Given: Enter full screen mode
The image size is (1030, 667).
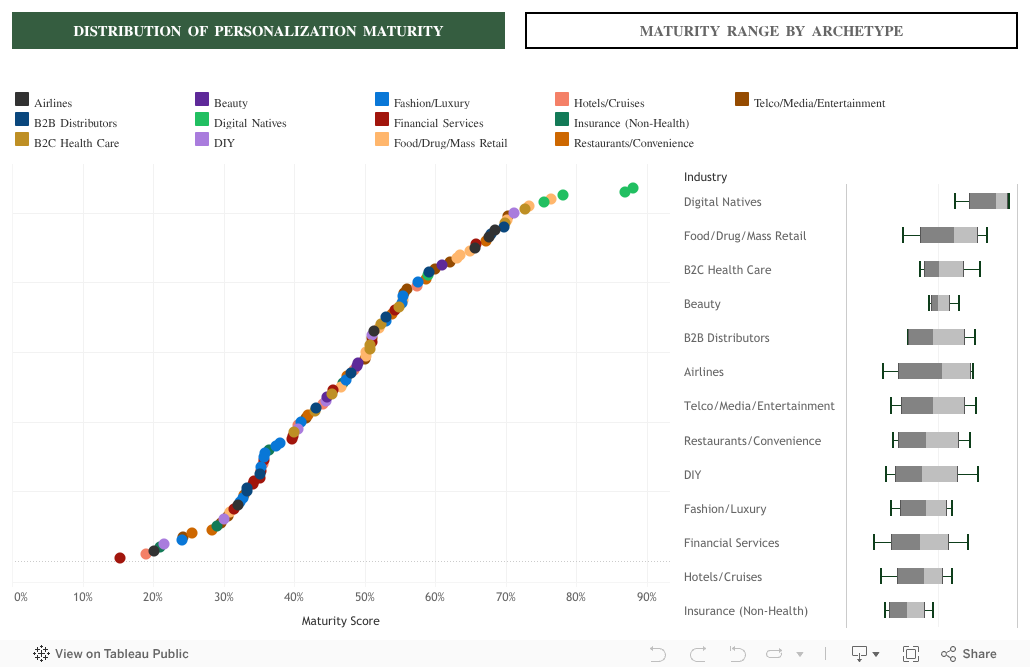Looking at the screenshot, I should tap(910, 654).
